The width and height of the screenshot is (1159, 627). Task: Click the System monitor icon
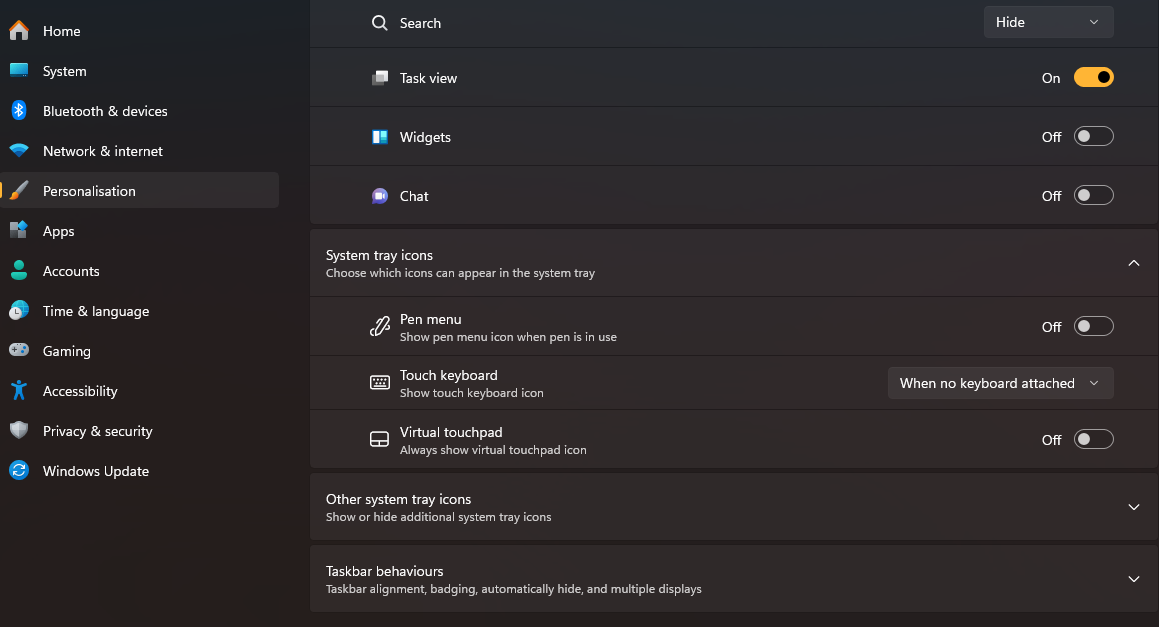click(18, 70)
